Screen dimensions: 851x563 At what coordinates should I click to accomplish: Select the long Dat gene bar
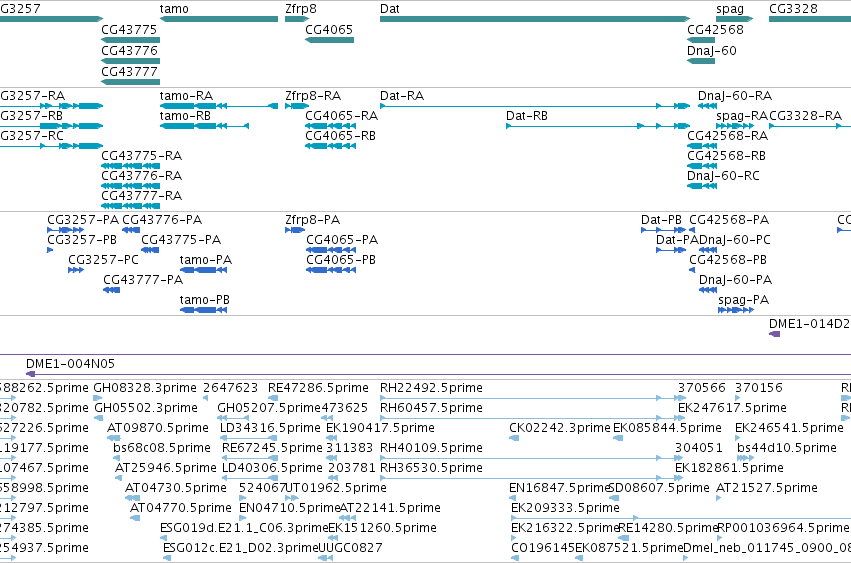click(535, 19)
